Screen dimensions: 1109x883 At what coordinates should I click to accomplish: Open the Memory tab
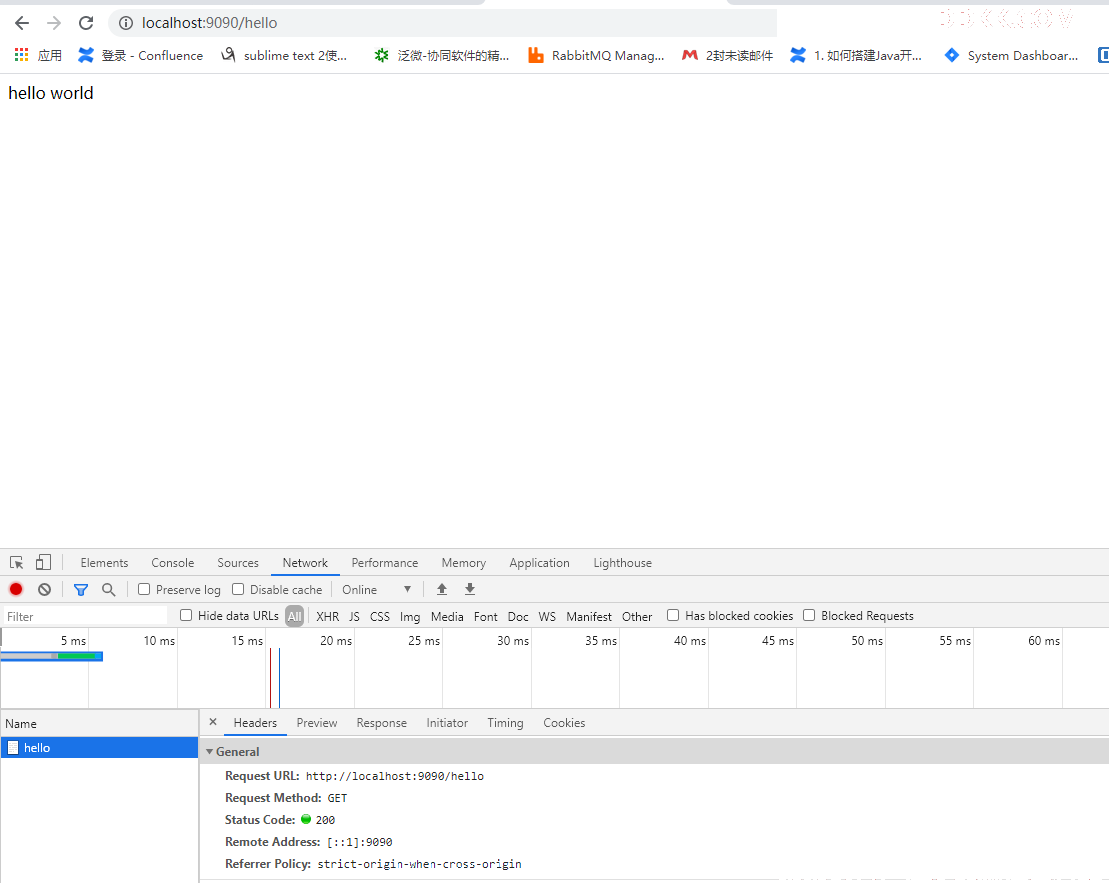pyautogui.click(x=463, y=562)
